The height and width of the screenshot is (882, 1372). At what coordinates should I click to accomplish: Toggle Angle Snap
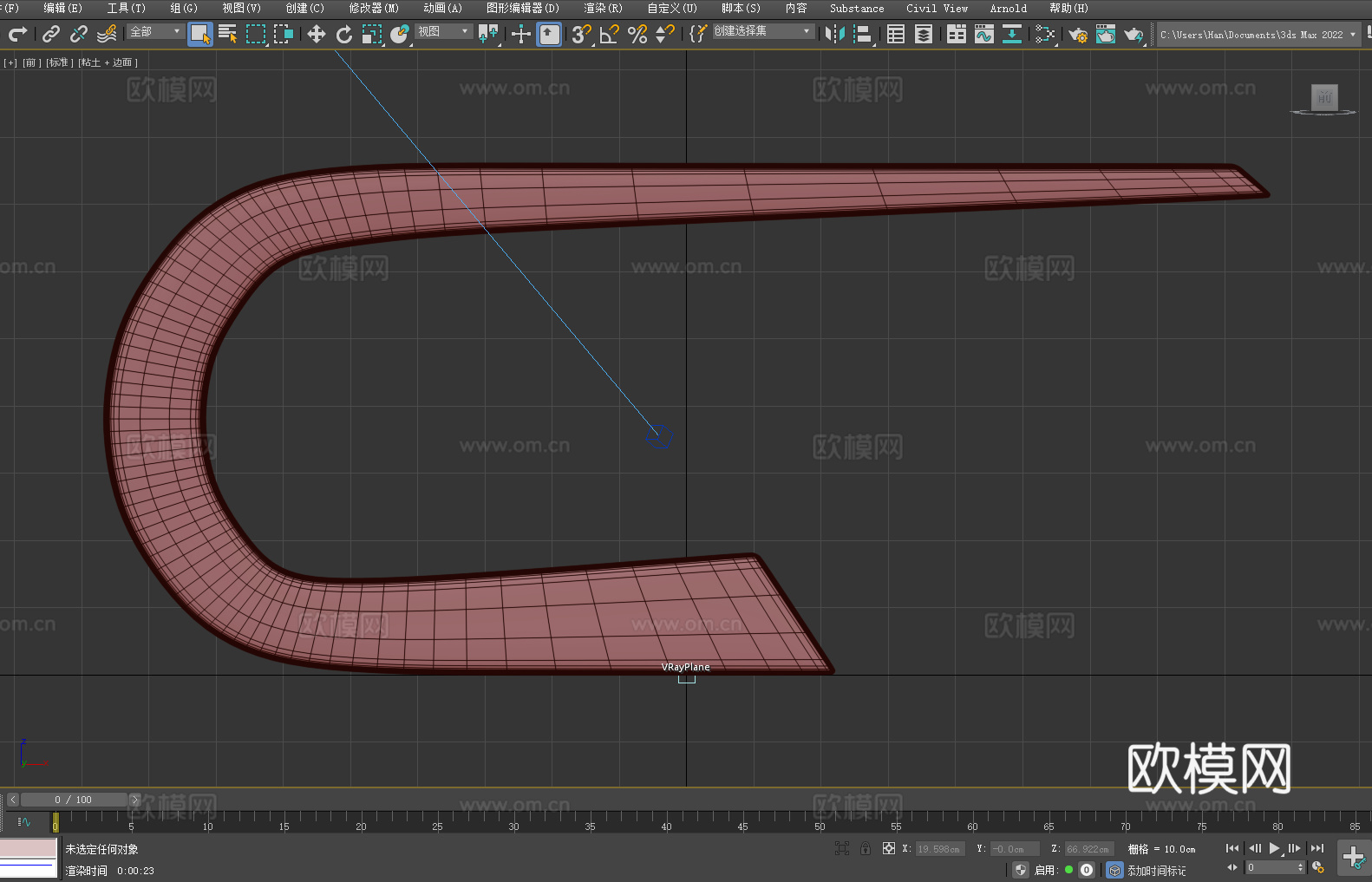click(x=610, y=34)
